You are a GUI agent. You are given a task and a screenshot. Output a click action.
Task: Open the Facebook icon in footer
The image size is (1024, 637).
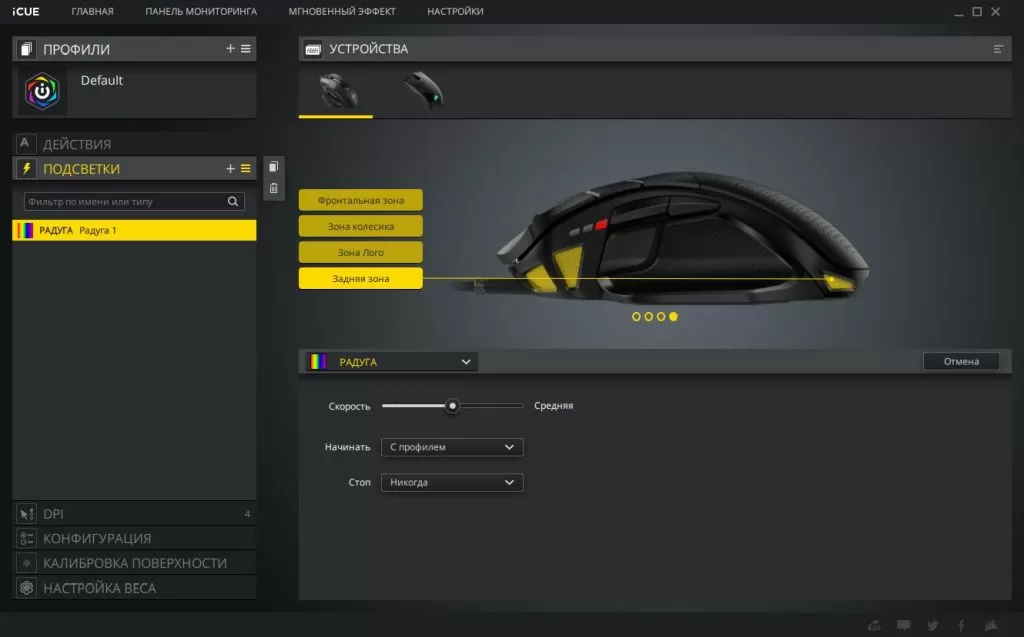961,625
